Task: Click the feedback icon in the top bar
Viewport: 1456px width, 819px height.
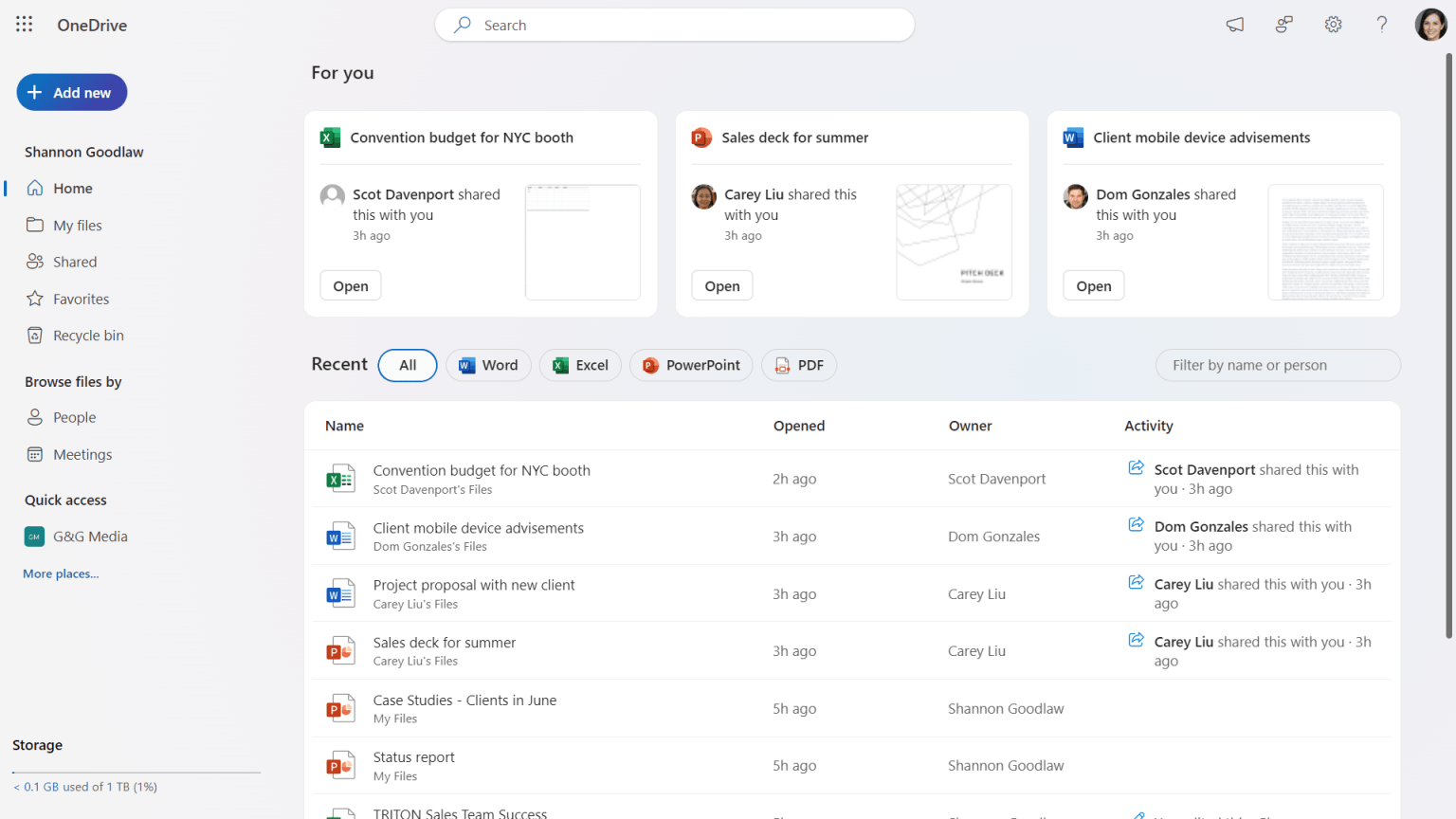Action: point(1283,25)
